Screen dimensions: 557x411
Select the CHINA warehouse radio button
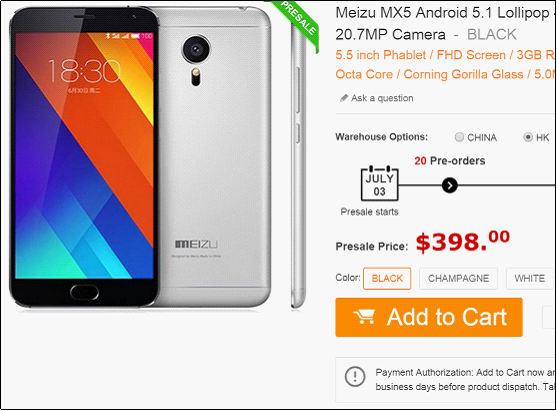coord(459,137)
